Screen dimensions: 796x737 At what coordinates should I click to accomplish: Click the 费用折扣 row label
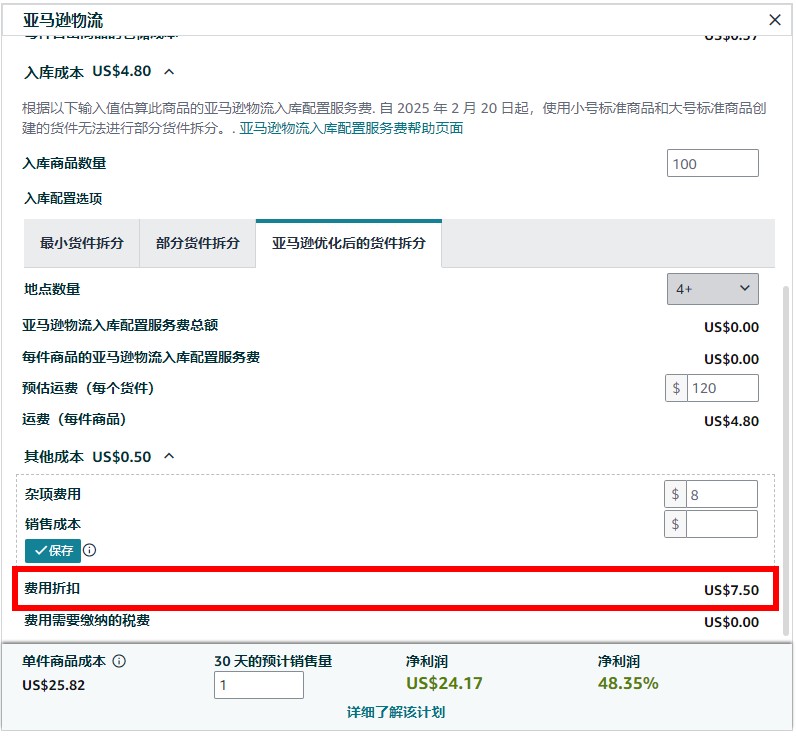coord(52,588)
